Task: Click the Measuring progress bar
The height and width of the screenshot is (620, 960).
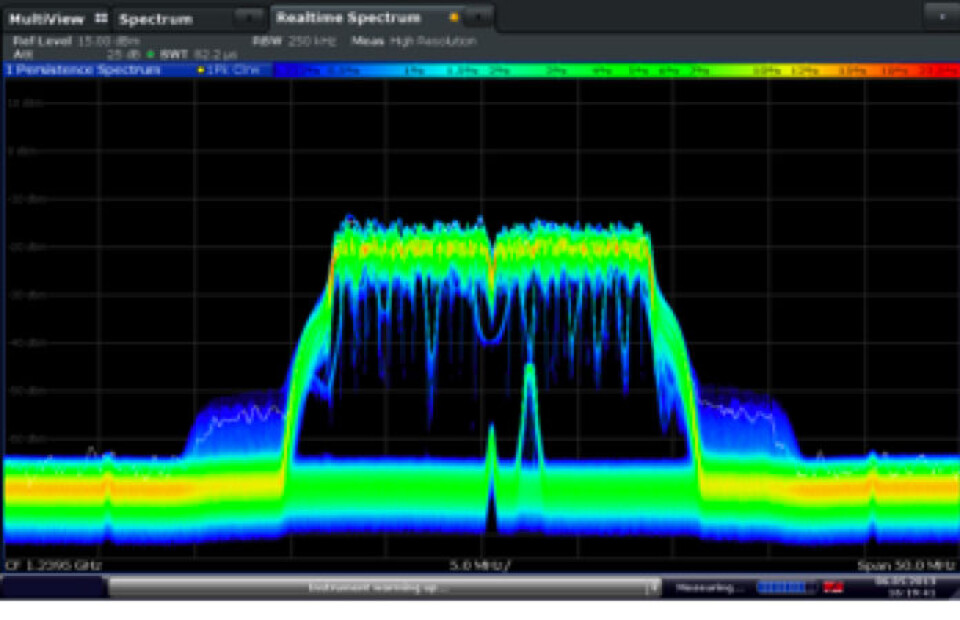Action: (785, 587)
